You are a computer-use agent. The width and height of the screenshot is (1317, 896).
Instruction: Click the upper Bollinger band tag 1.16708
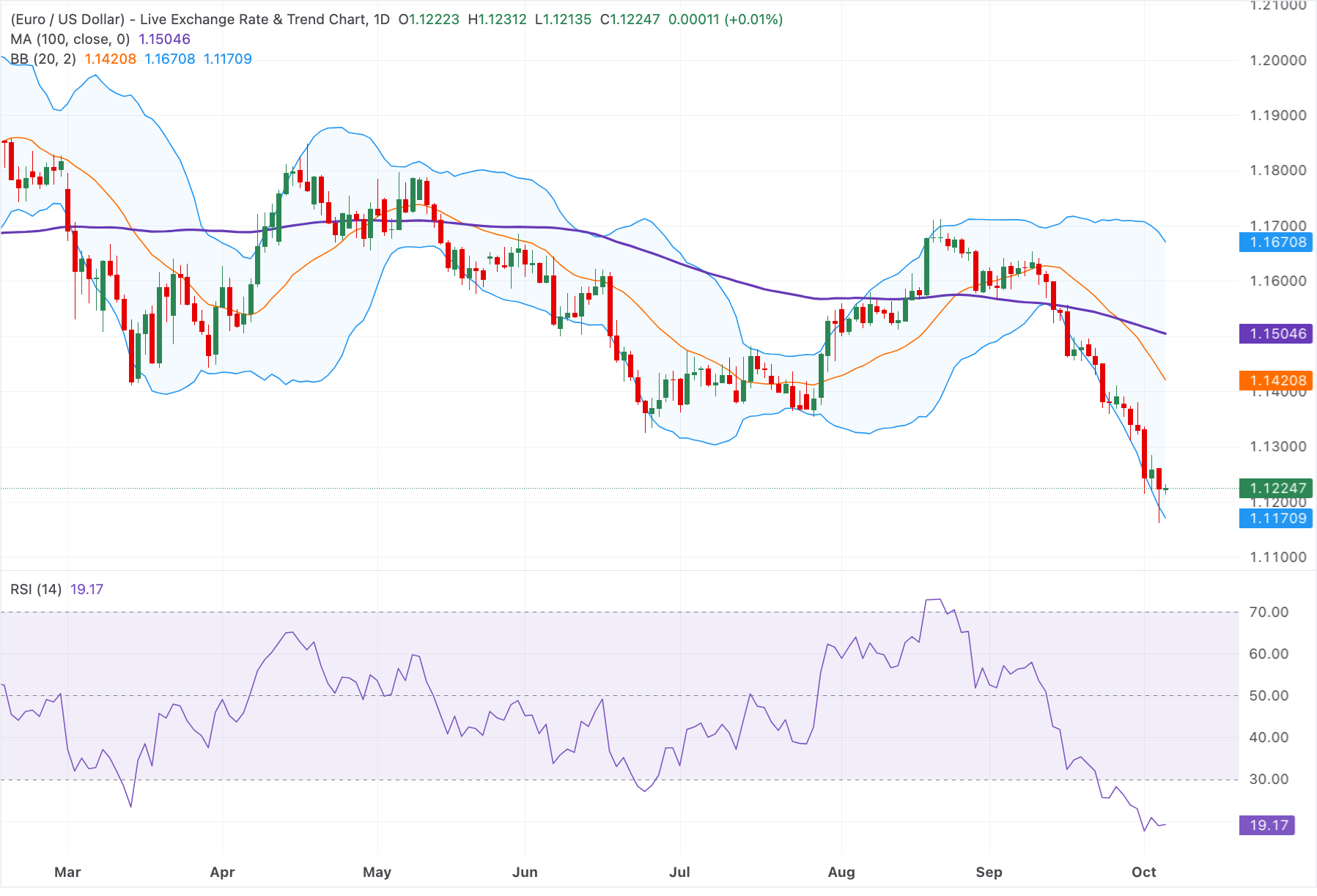coord(1275,242)
